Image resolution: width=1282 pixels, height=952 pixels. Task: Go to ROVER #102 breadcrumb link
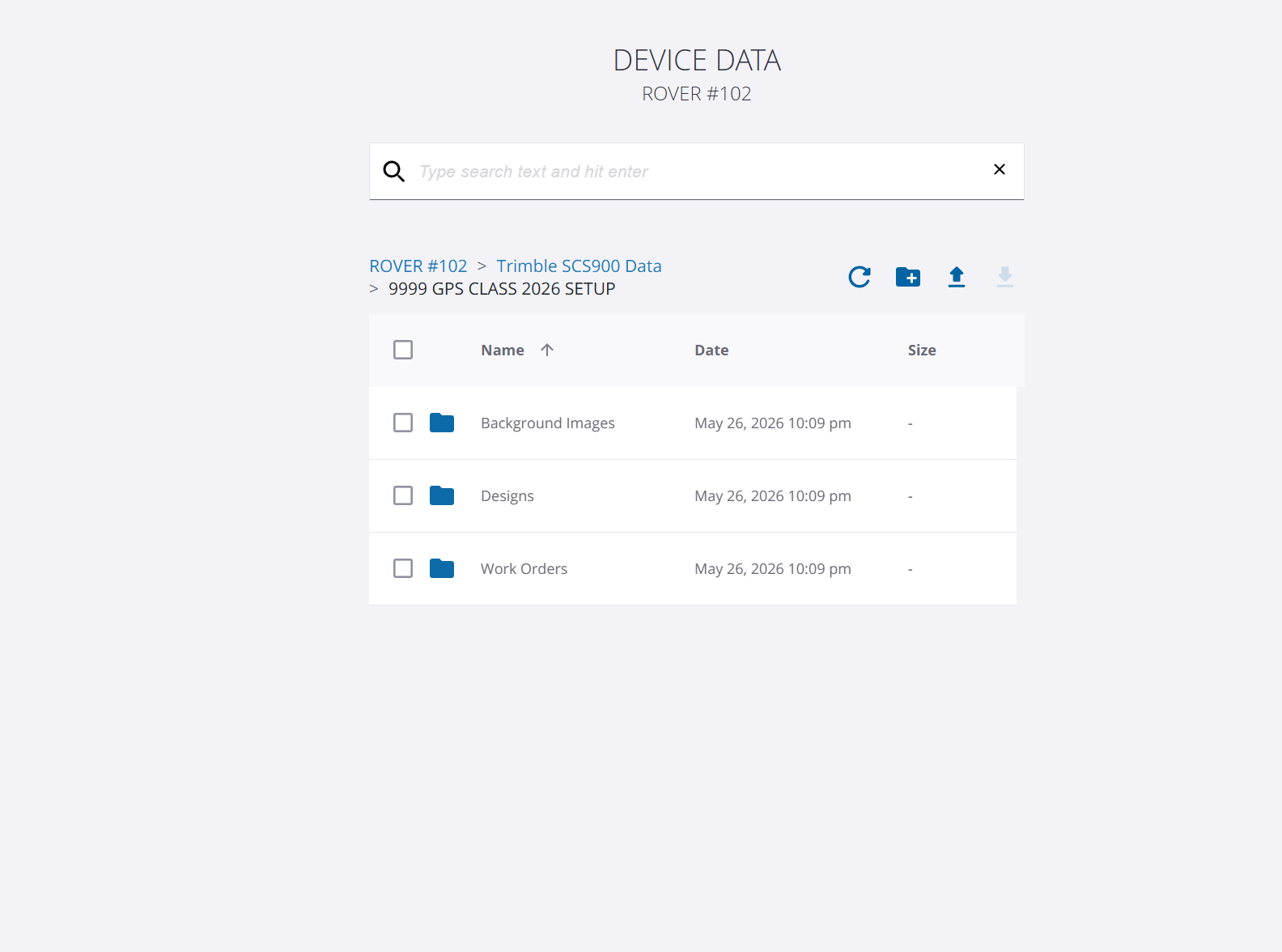click(418, 266)
